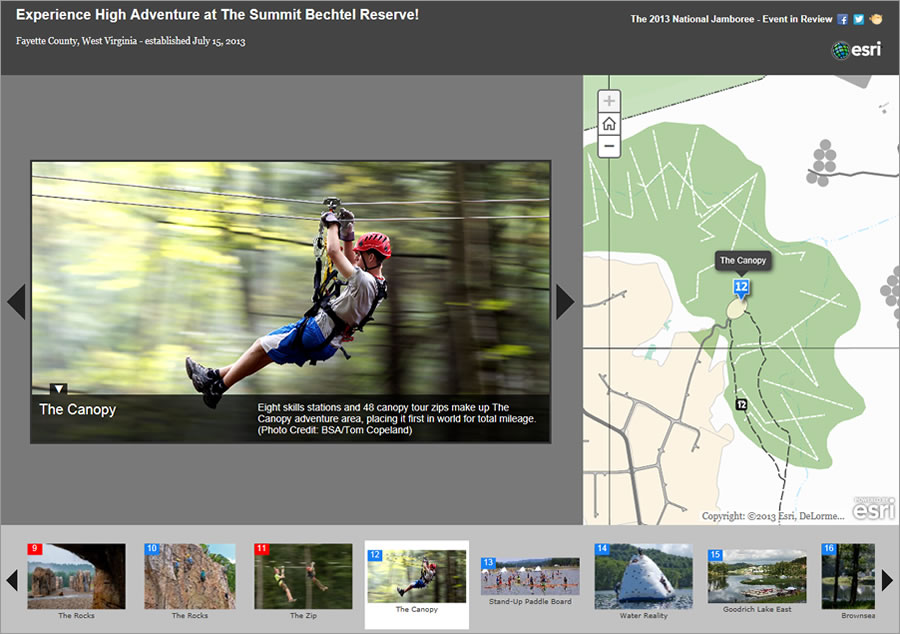The image size is (900, 634).
Task: Select The Canopy marker 12 on the map
Action: [740, 286]
